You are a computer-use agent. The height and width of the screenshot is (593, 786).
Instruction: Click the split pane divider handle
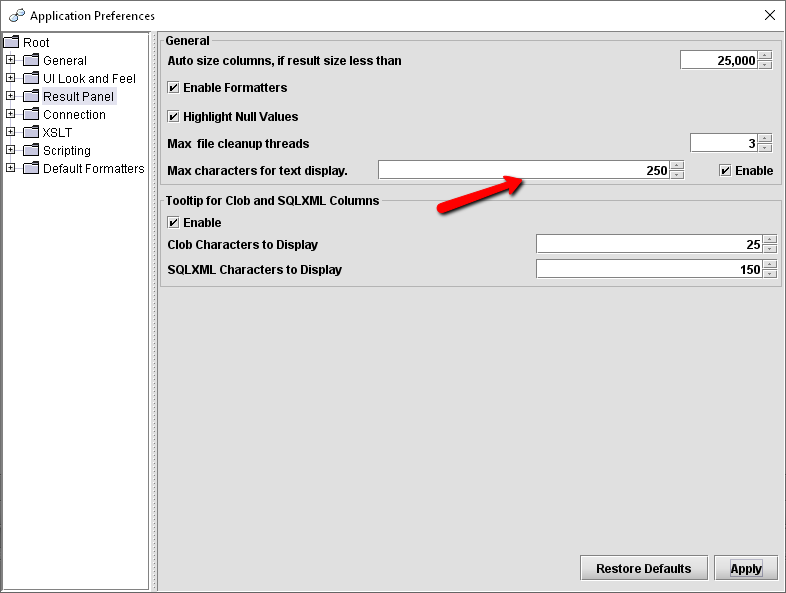(154, 311)
